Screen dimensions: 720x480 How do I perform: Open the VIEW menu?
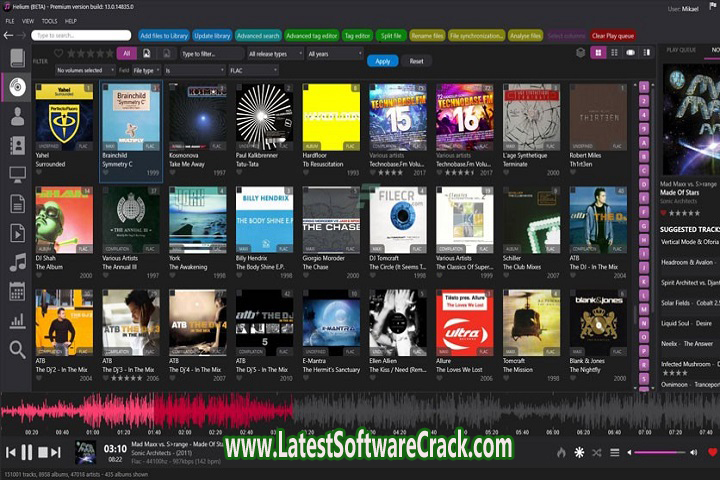coord(27,20)
